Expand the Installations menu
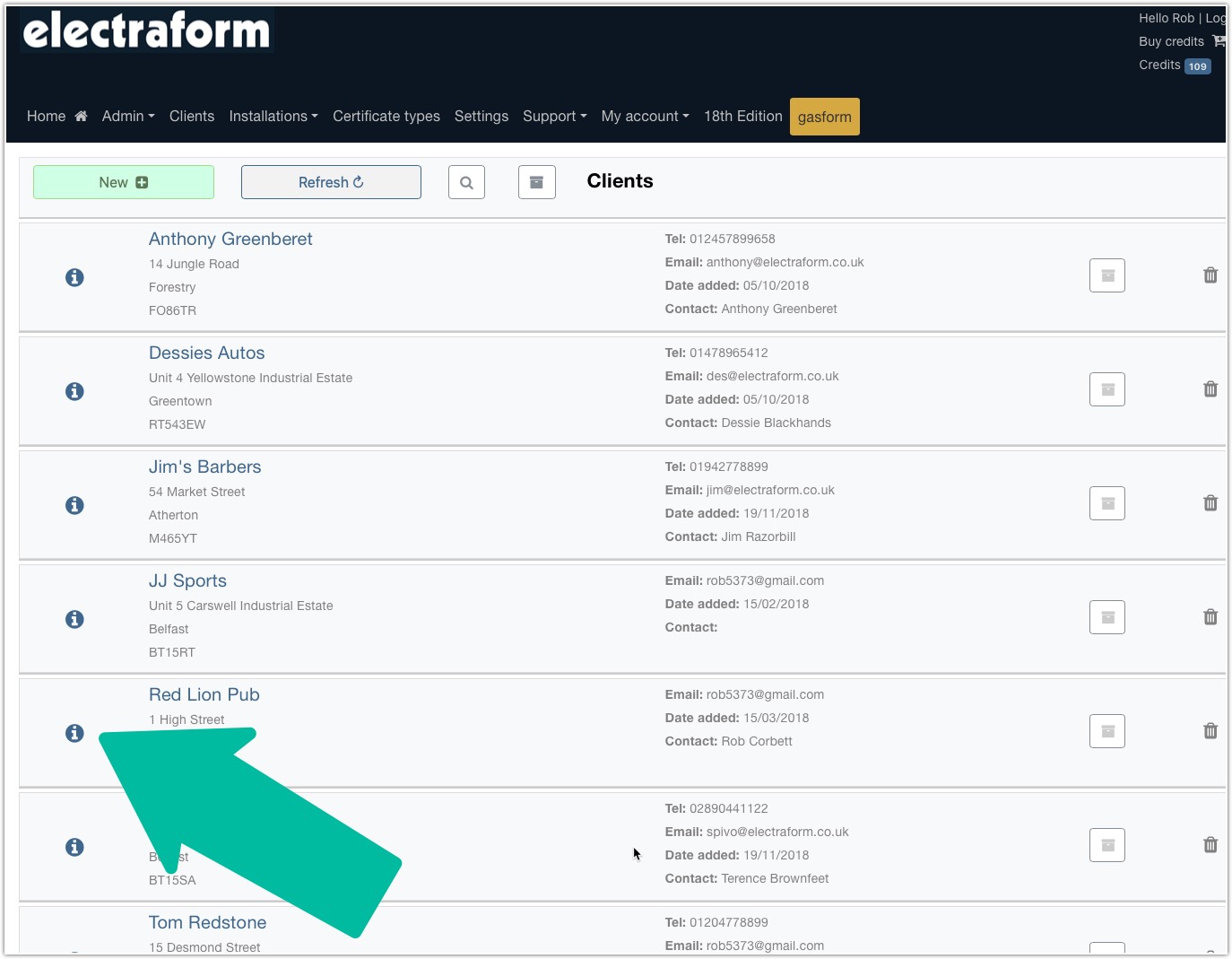 (x=273, y=116)
